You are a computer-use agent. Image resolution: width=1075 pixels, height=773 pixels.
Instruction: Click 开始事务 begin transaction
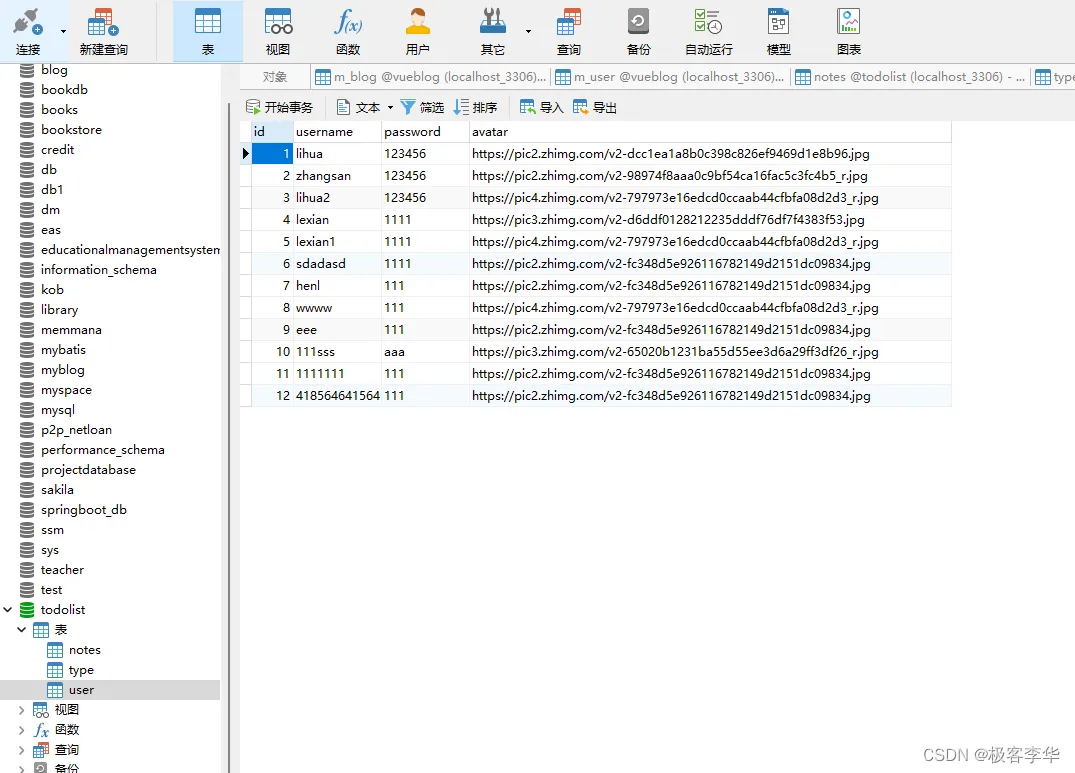279,107
